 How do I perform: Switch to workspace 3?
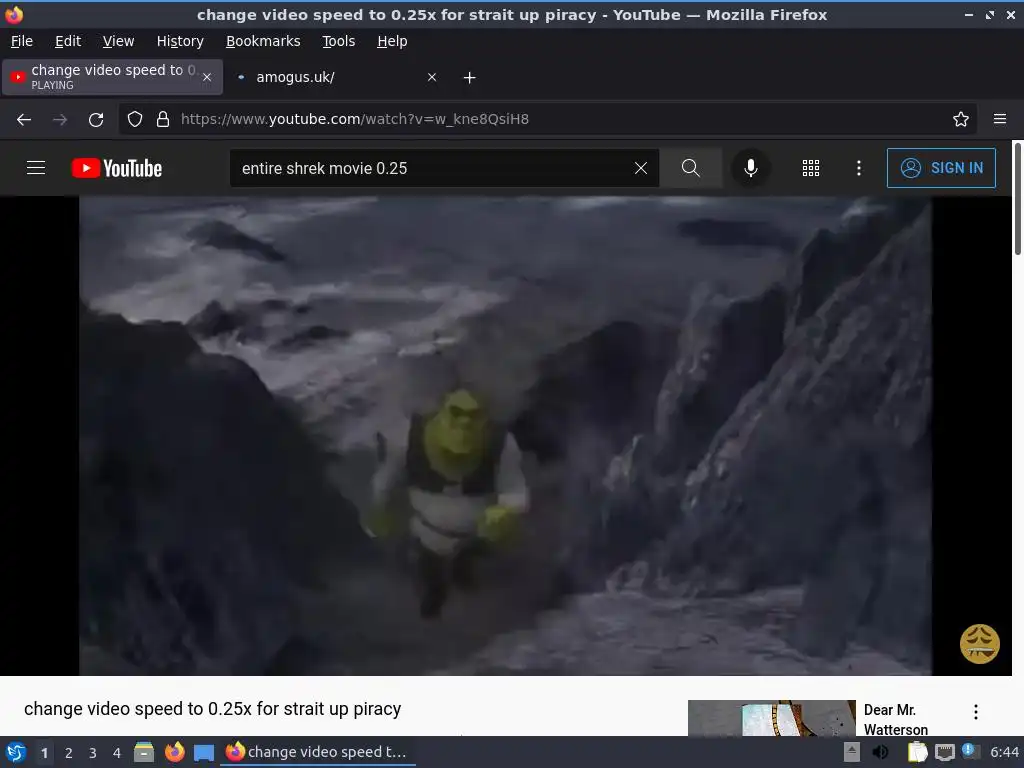coord(93,753)
